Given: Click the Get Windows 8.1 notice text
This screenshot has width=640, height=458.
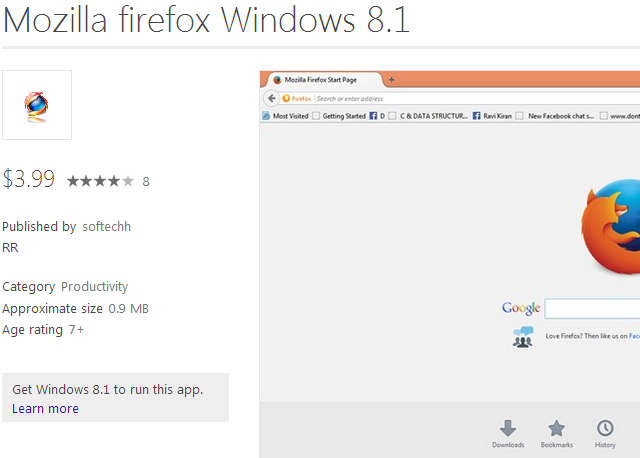Looking at the screenshot, I should tap(107, 389).
